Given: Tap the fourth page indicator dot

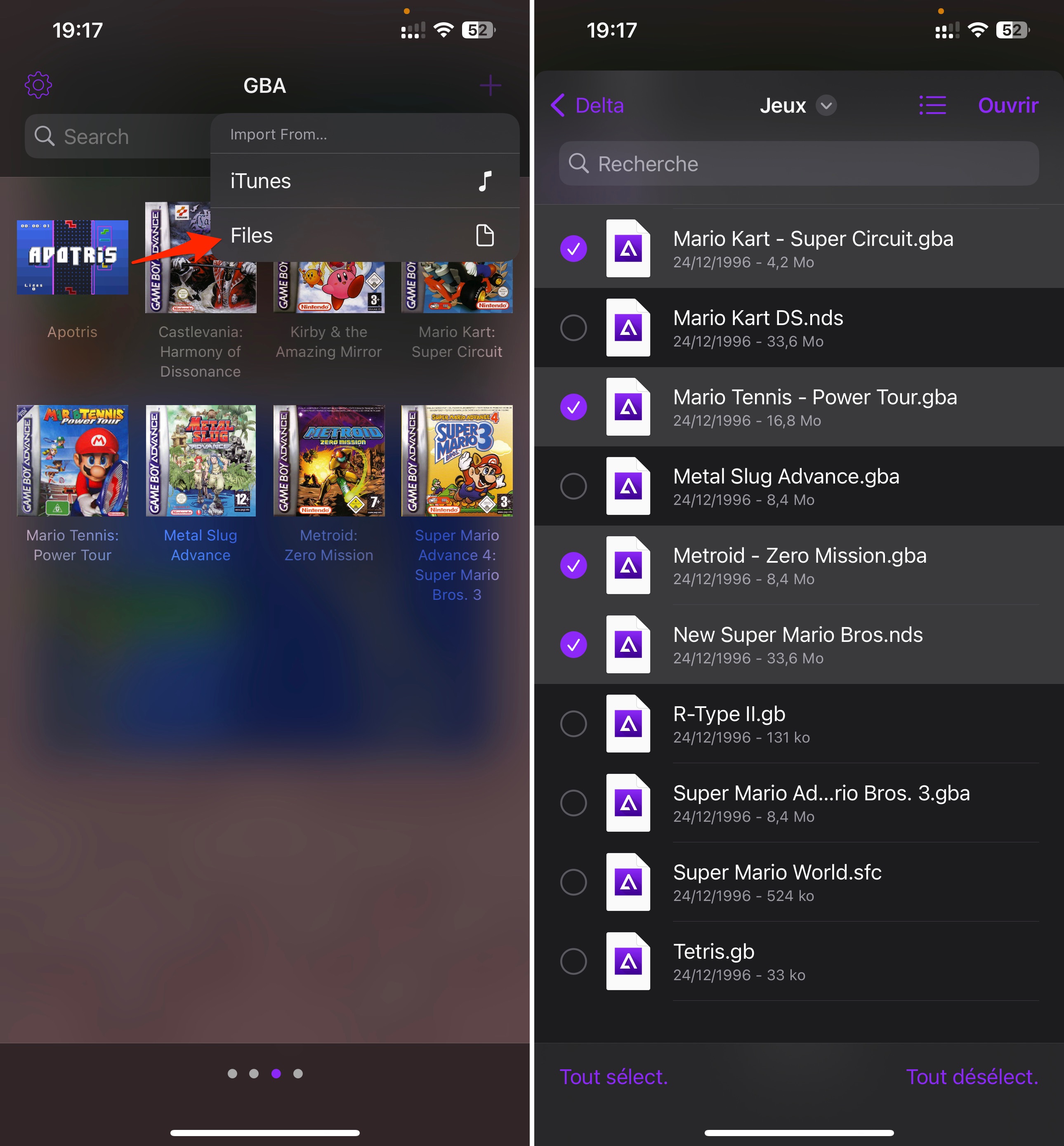Looking at the screenshot, I should pyautogui.click(x=298, y=1073).
